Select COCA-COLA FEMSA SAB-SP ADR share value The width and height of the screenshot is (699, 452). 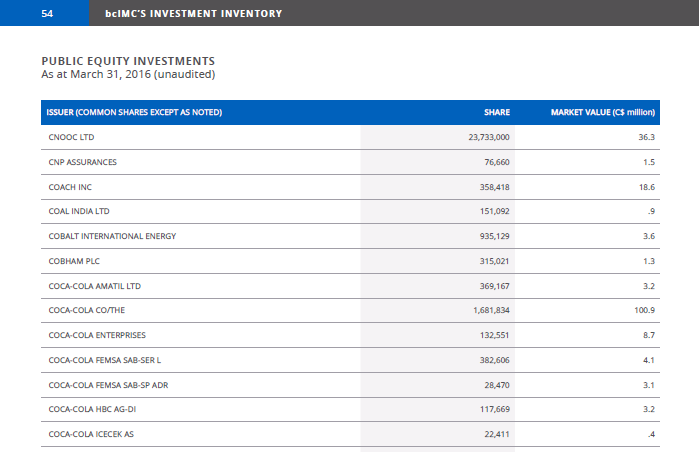pos(497,385)
